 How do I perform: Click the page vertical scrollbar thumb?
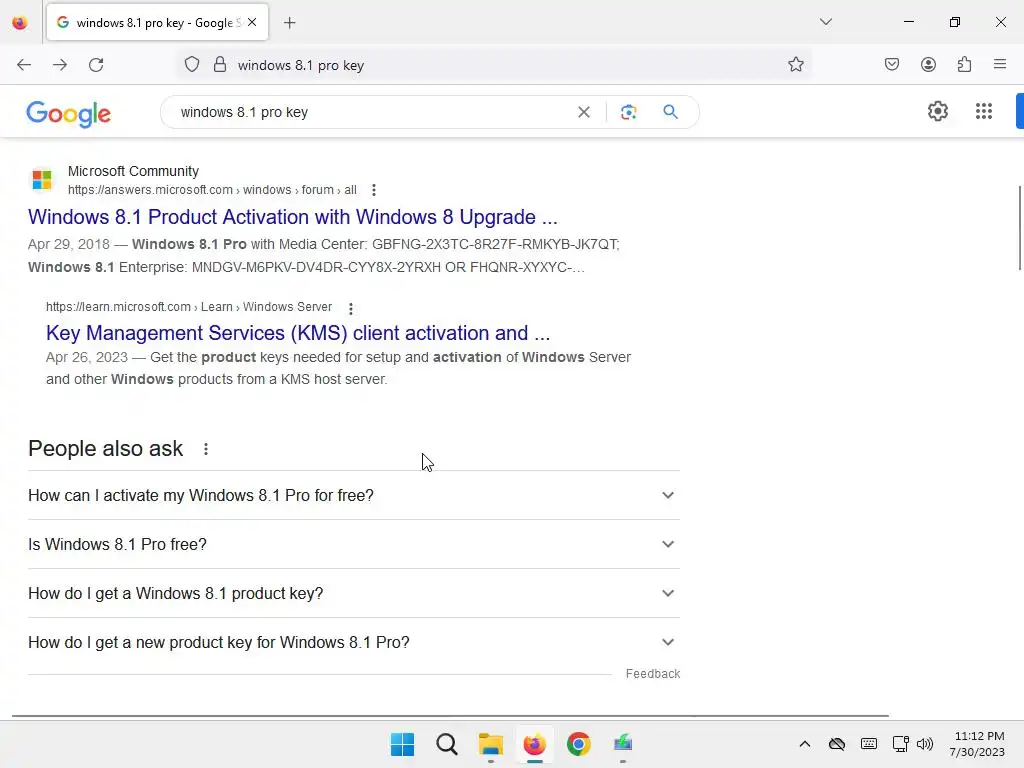[1019, 227]
